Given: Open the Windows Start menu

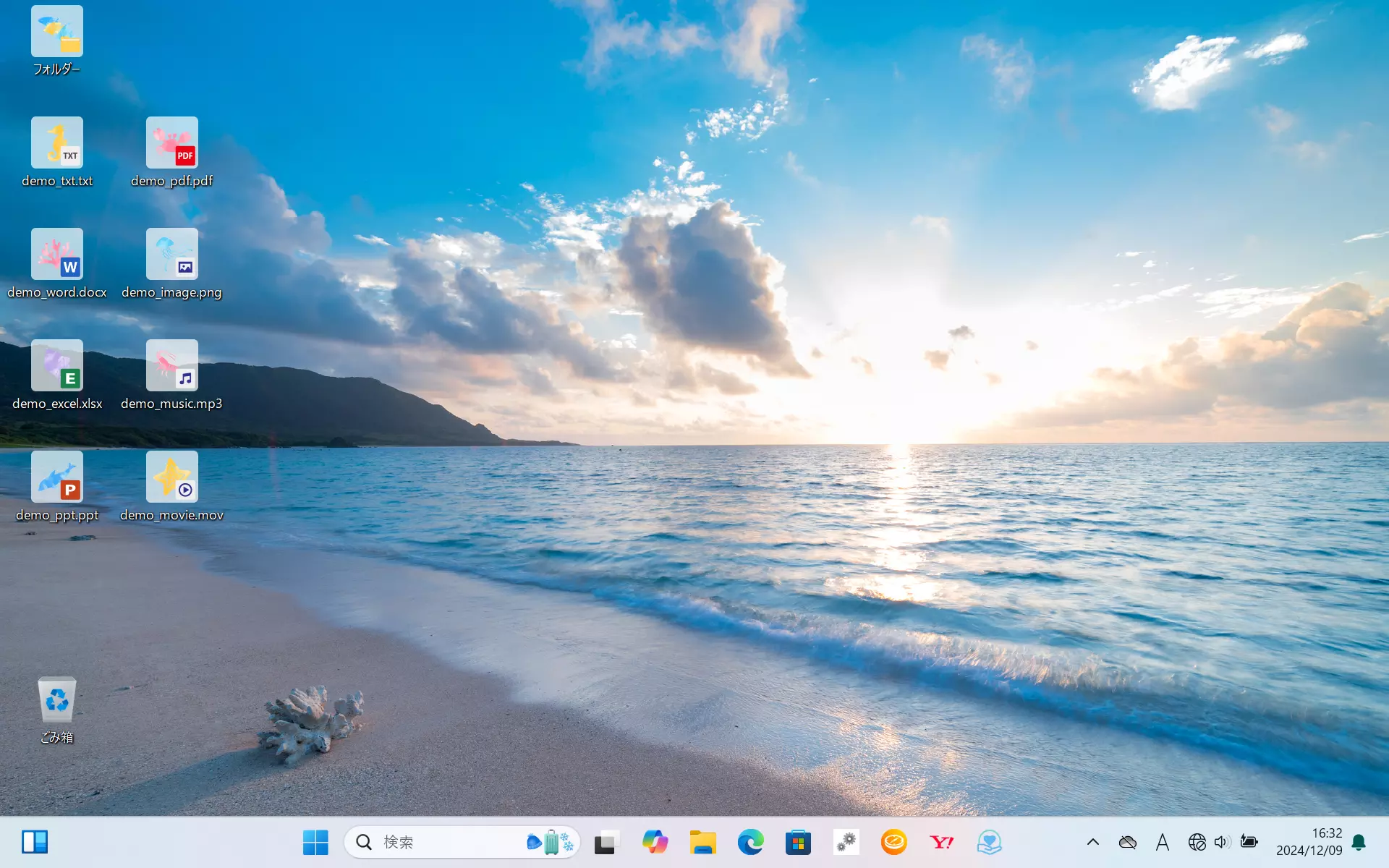Looking at the screenshot, I should click(315, 842).
